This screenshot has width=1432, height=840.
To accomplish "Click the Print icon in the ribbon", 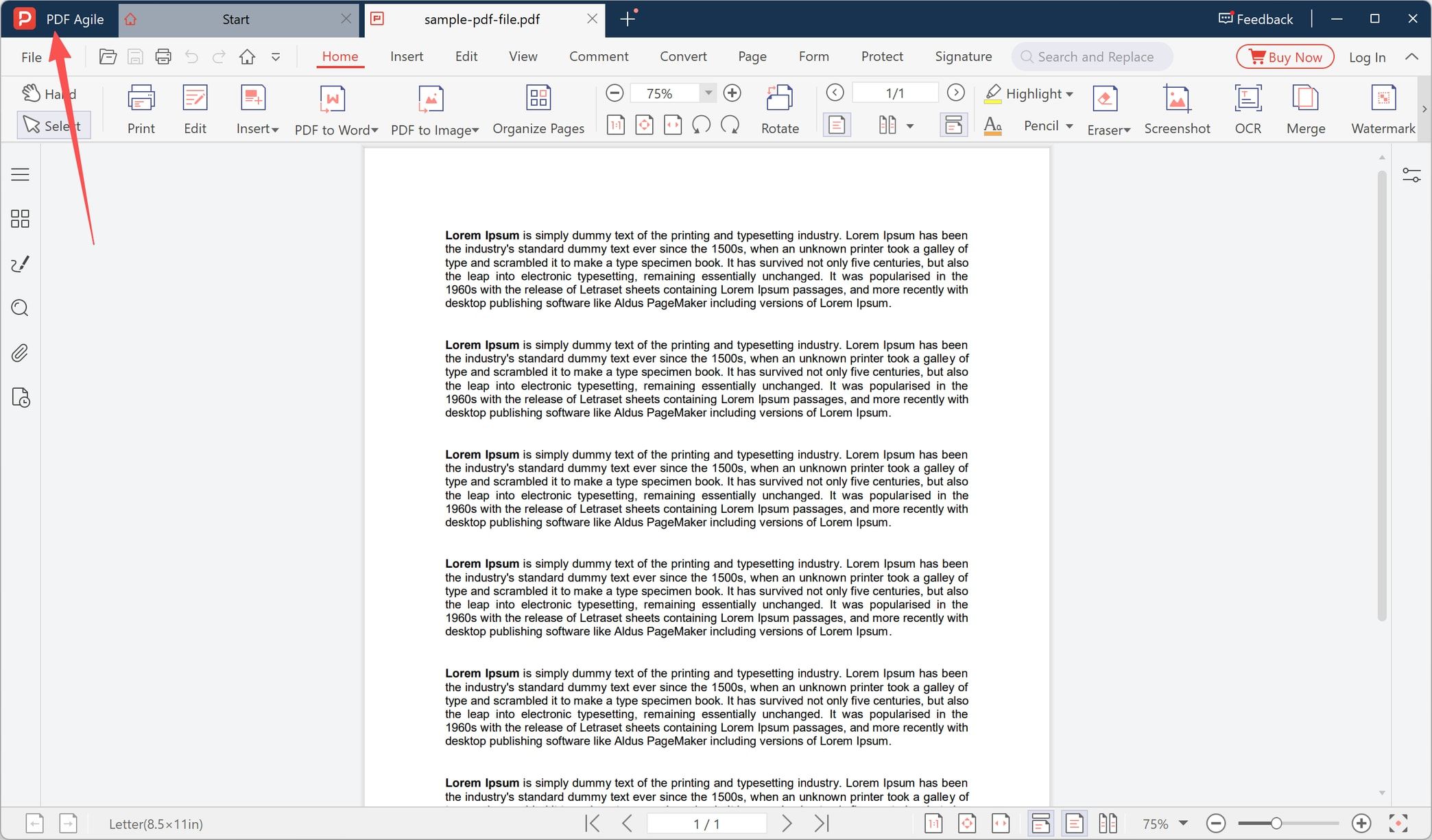I will [141, 110].
